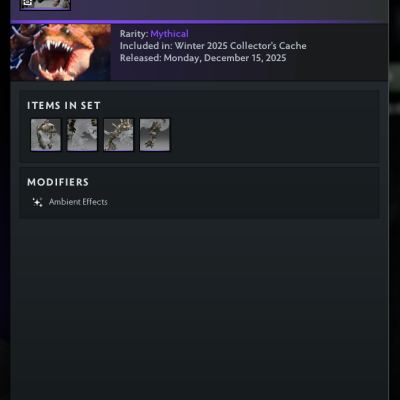This screenshot has height=400, width=400.
Task: Open the Winter 2025 Collector's Cache link
Action: (x=240, y=46)
